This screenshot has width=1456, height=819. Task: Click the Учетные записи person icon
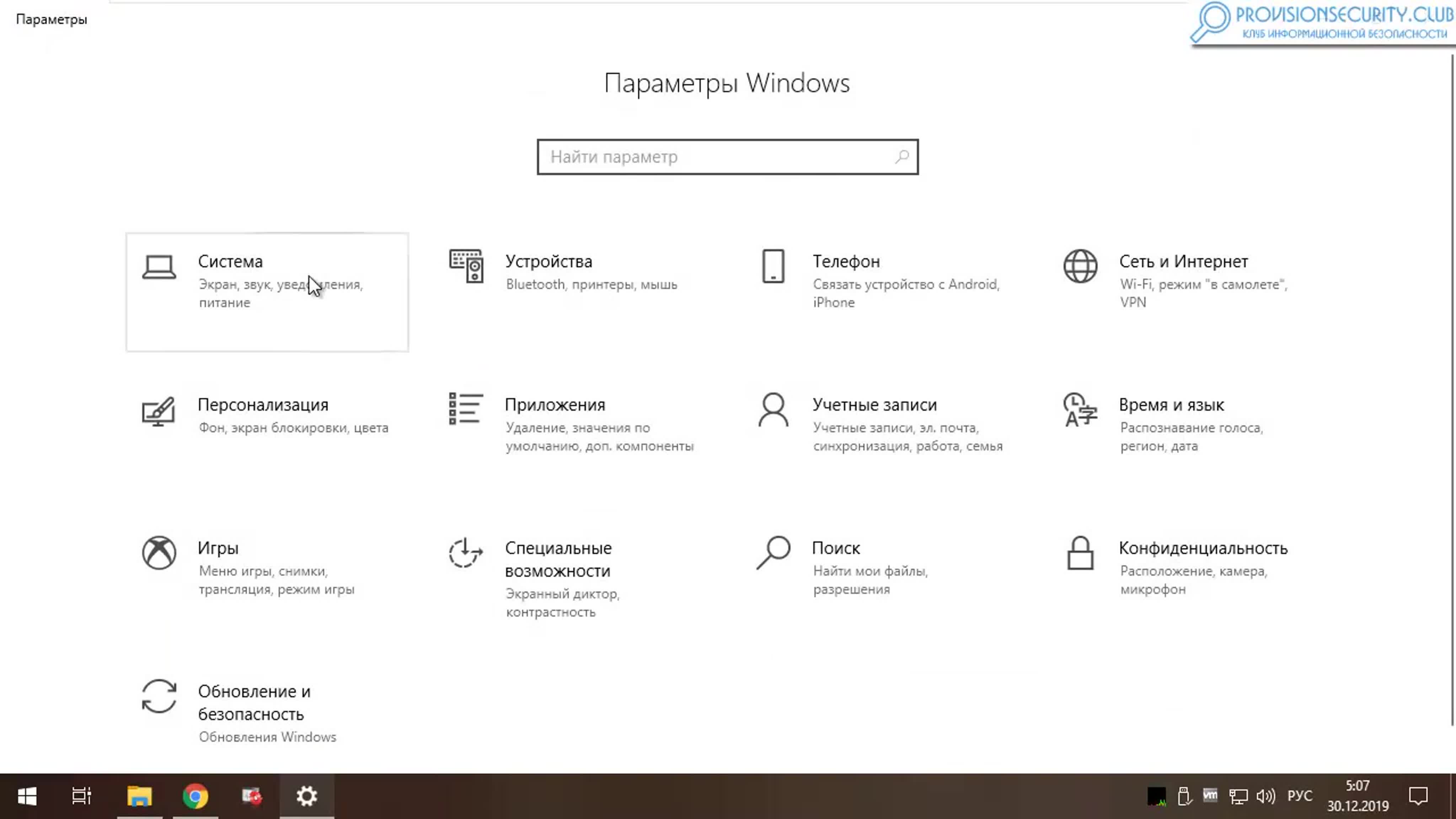pos(773,410)
